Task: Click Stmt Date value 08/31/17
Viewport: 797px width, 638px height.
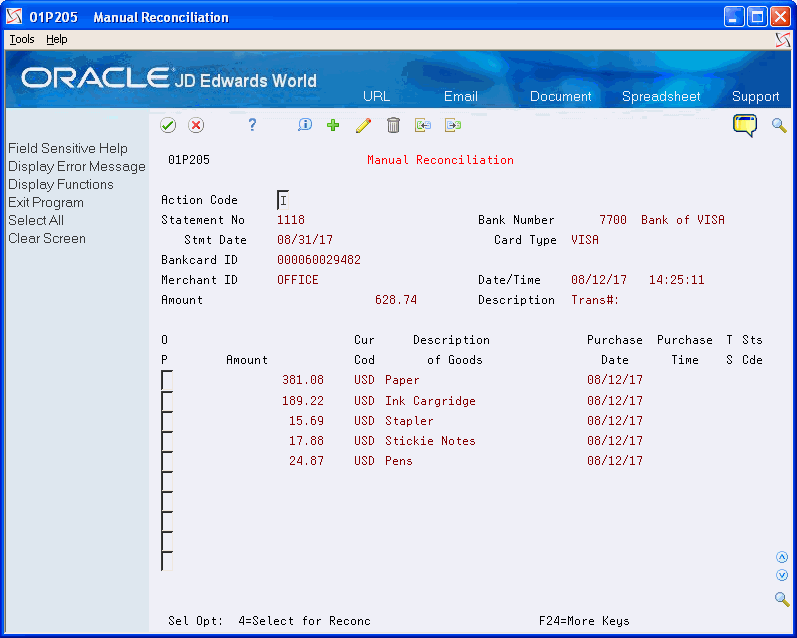Action: (x=305, y=240)
